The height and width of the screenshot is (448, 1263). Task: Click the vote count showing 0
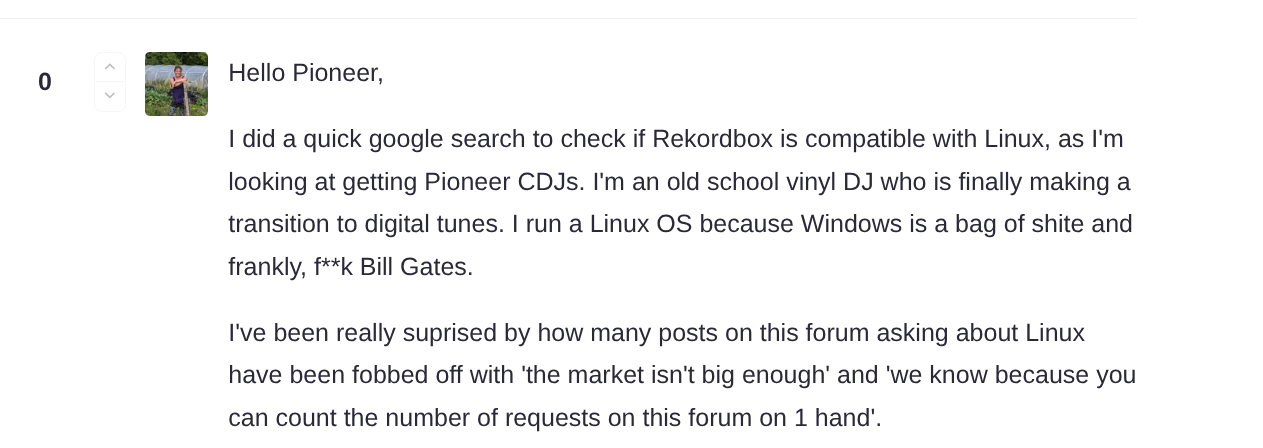point(45,82)
